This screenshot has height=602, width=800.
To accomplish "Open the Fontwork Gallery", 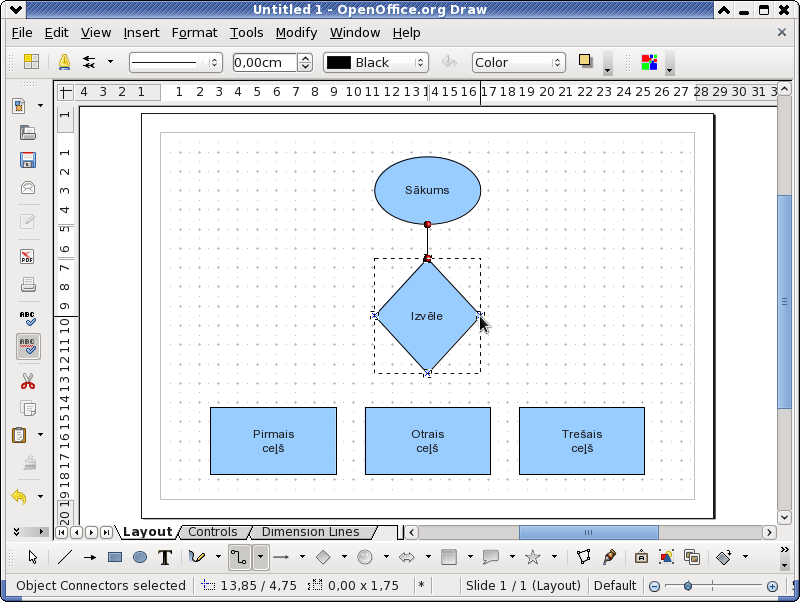I will [x=641, y=557].
